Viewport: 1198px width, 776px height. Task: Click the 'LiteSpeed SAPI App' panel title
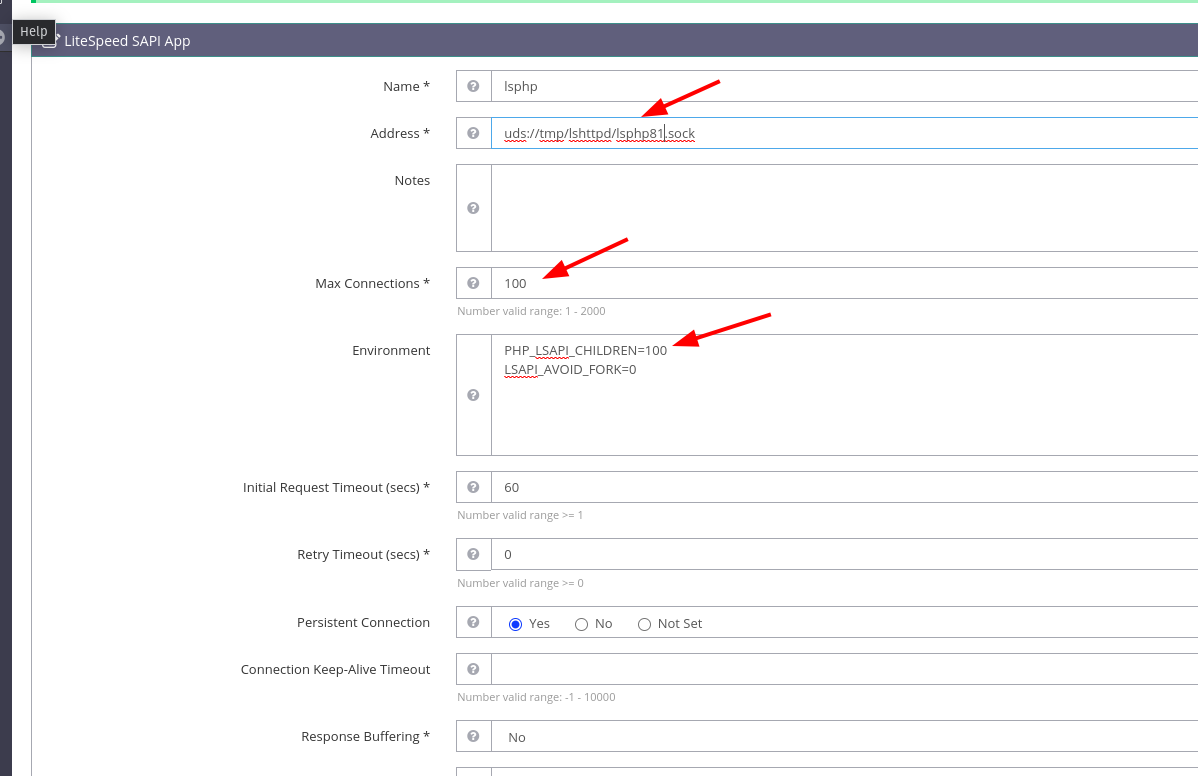[127, 41]
